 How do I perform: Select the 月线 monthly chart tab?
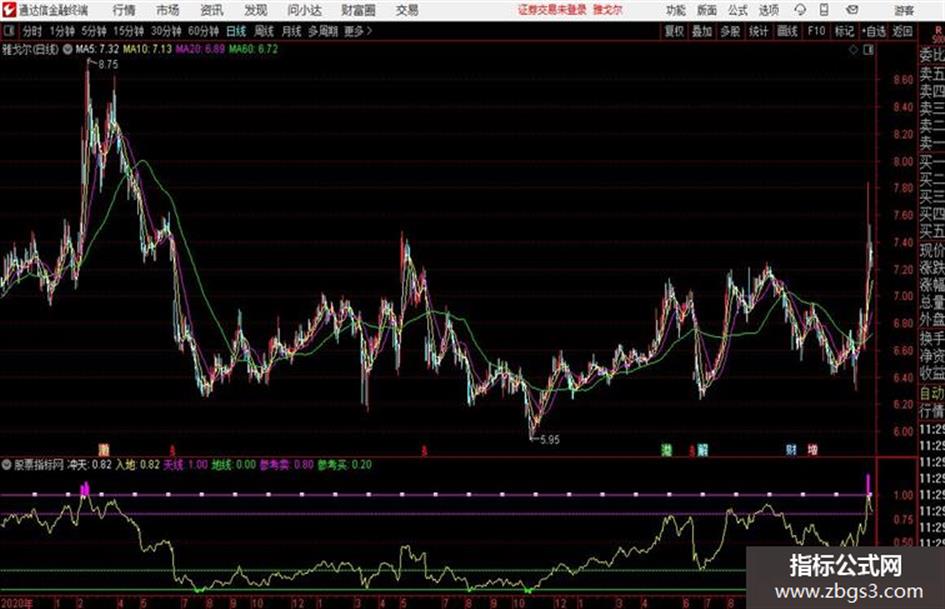[x=291, y=31]
